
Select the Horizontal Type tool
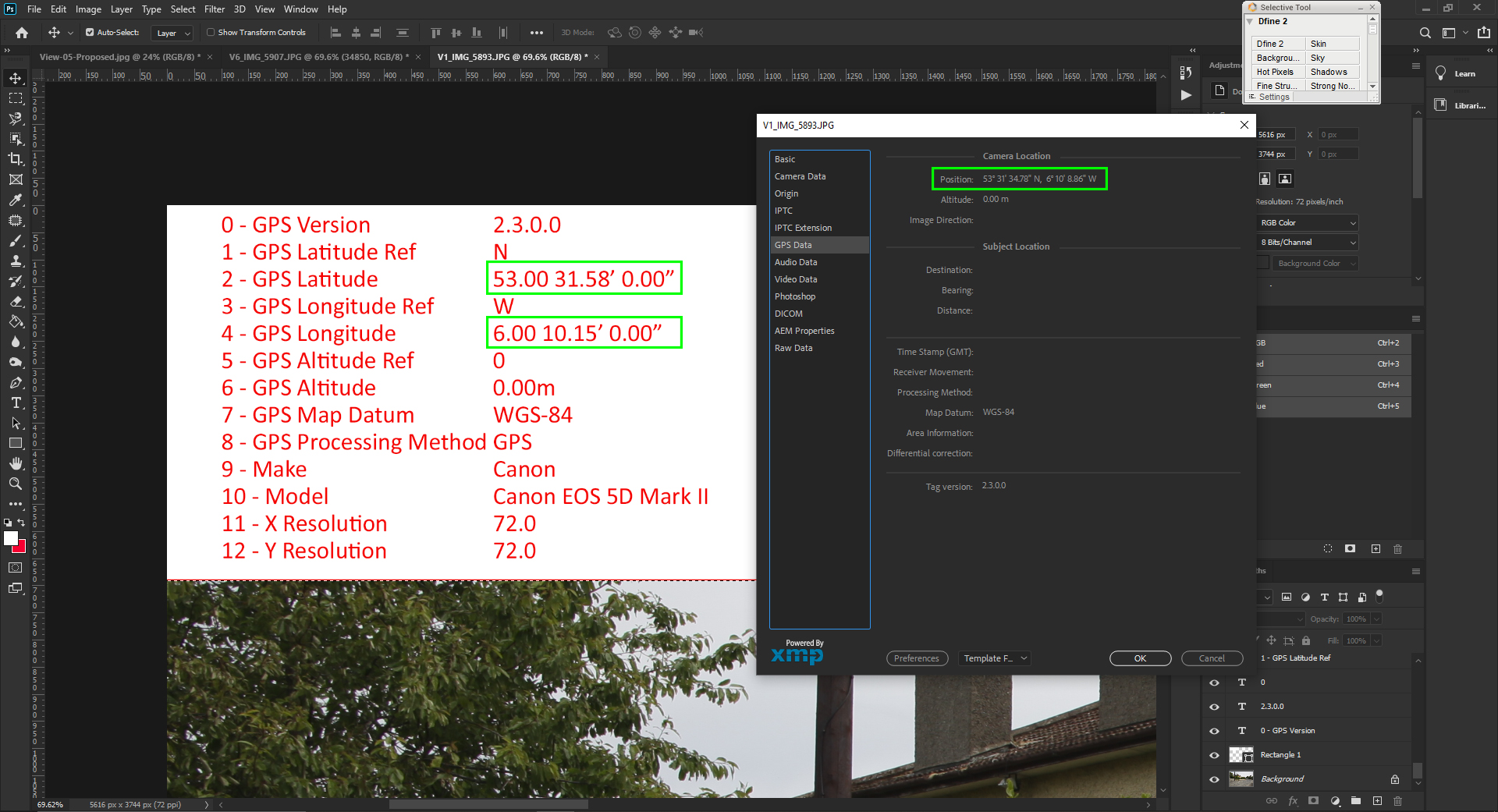click(16, 402)
